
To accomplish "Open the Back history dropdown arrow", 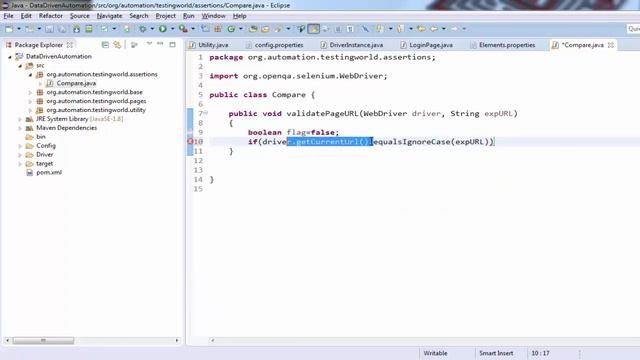I will pyautogui.click(x=444, y=29).
